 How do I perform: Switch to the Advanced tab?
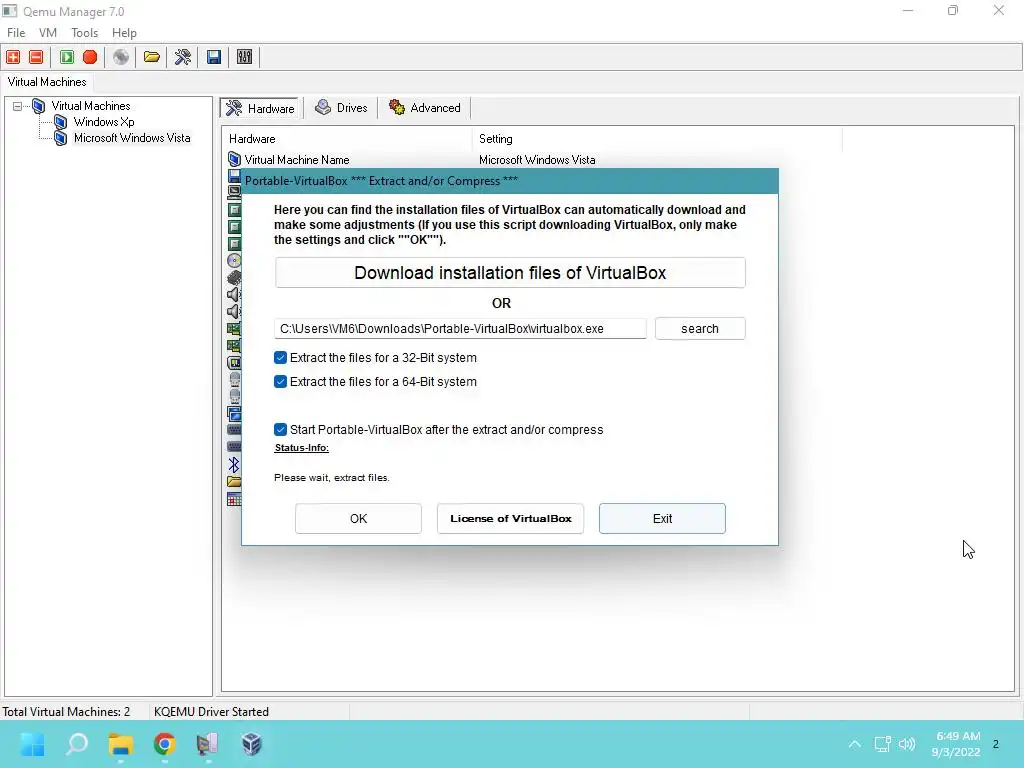coord(424,108)
